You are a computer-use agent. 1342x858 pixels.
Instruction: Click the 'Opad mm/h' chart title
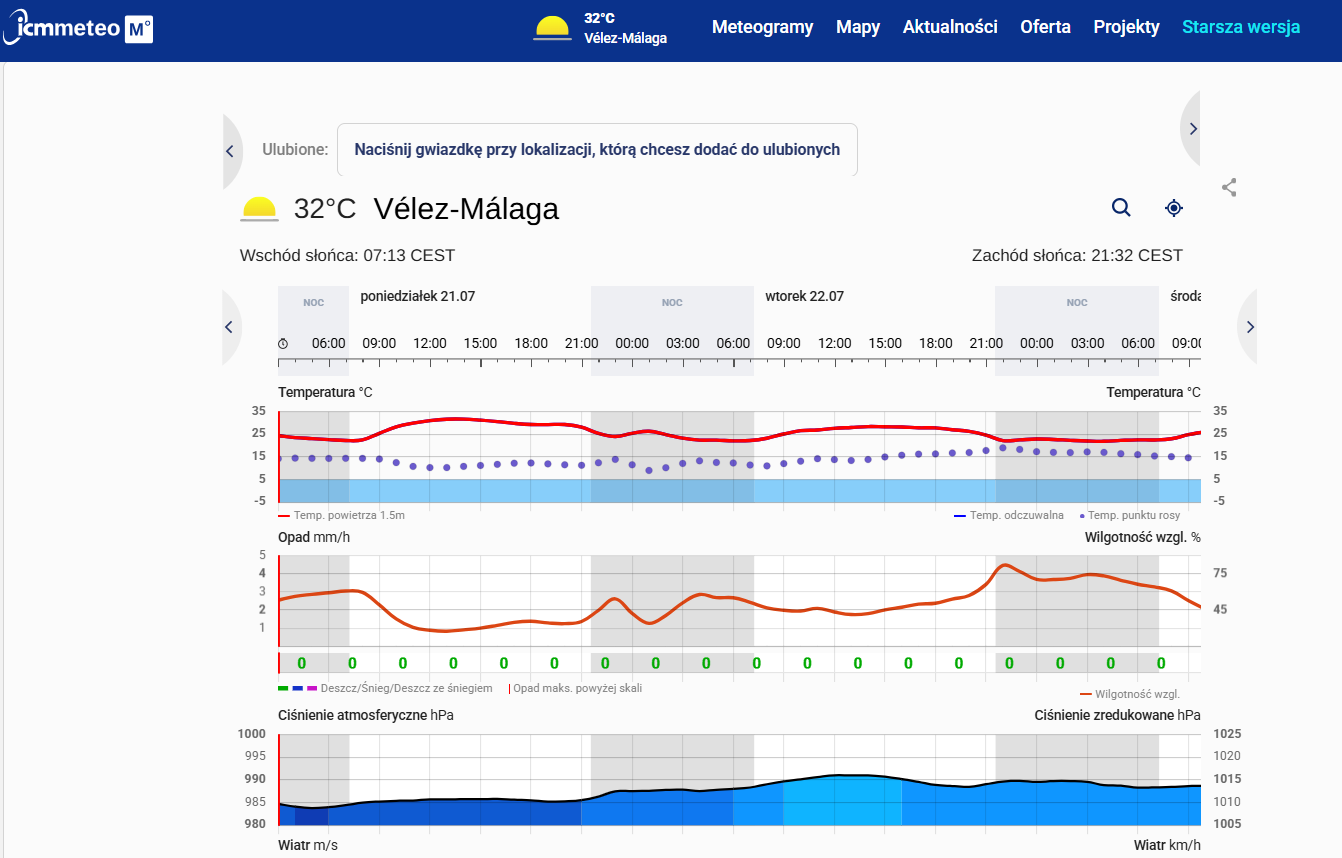[314, 537]
